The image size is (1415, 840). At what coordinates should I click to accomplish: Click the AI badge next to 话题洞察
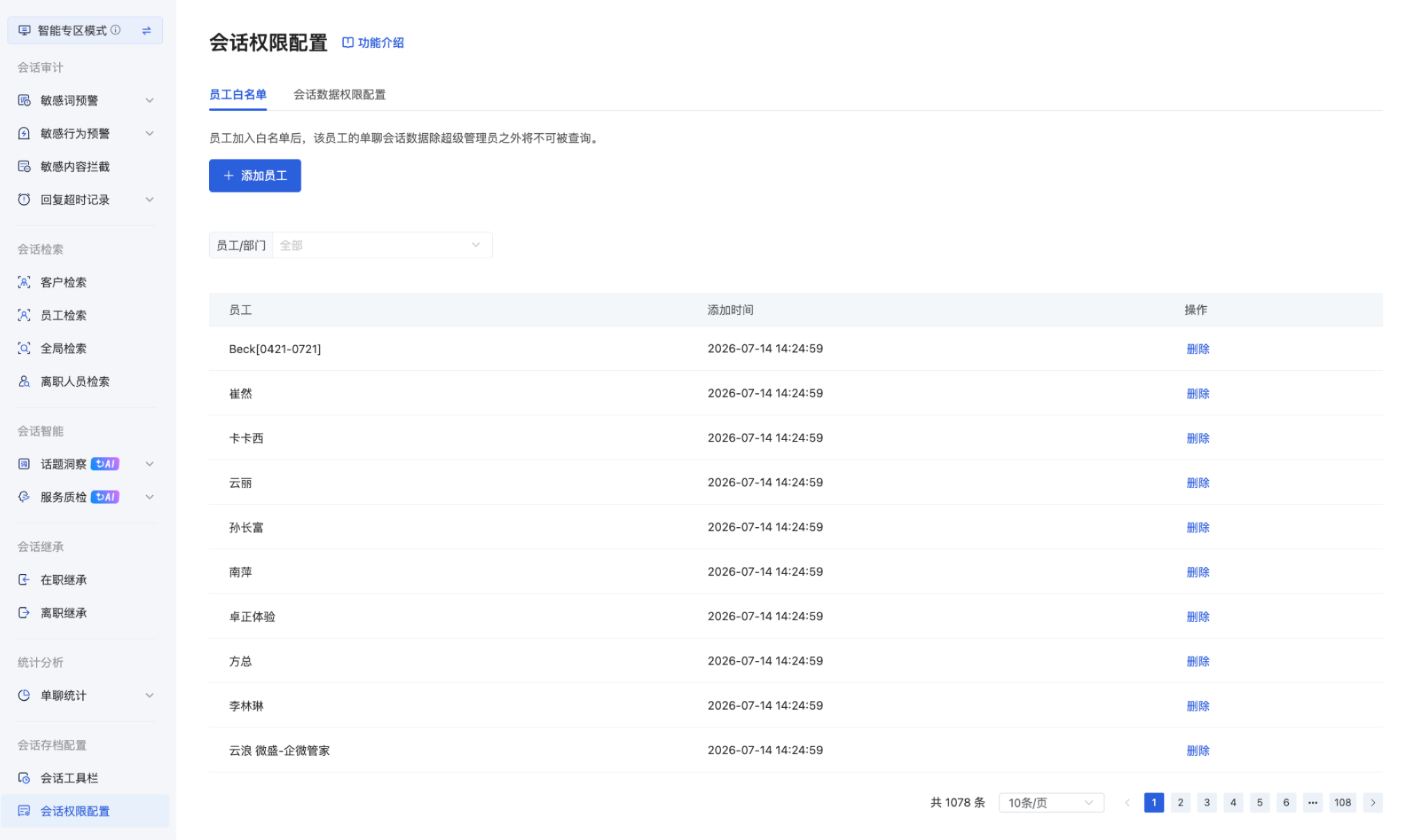(x=105, y=464)
